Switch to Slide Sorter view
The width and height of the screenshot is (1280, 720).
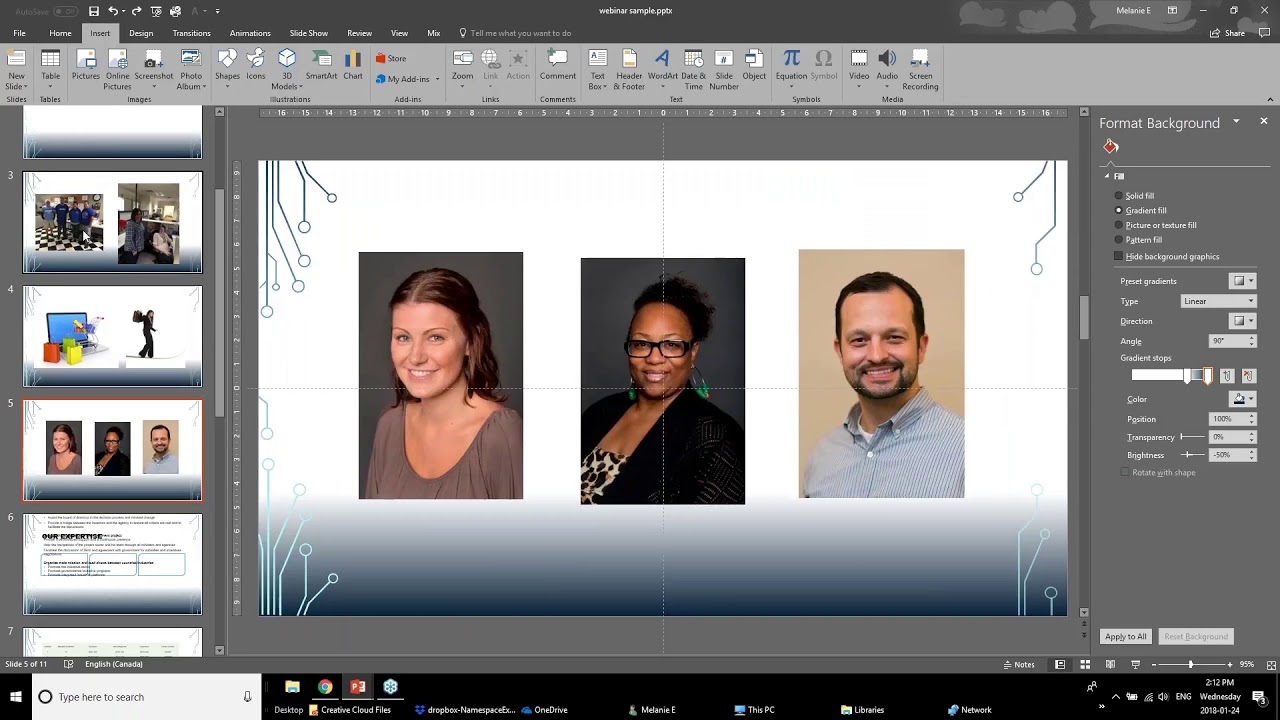pyautogui.click(x=1085, y=664)
